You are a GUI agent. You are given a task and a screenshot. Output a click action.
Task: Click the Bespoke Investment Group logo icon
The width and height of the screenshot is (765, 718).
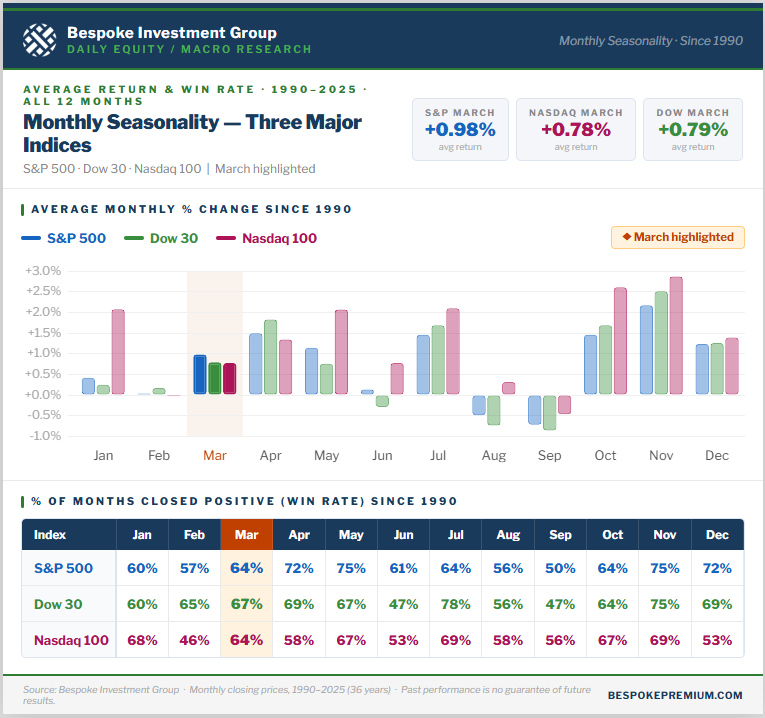tap(39, 40)
